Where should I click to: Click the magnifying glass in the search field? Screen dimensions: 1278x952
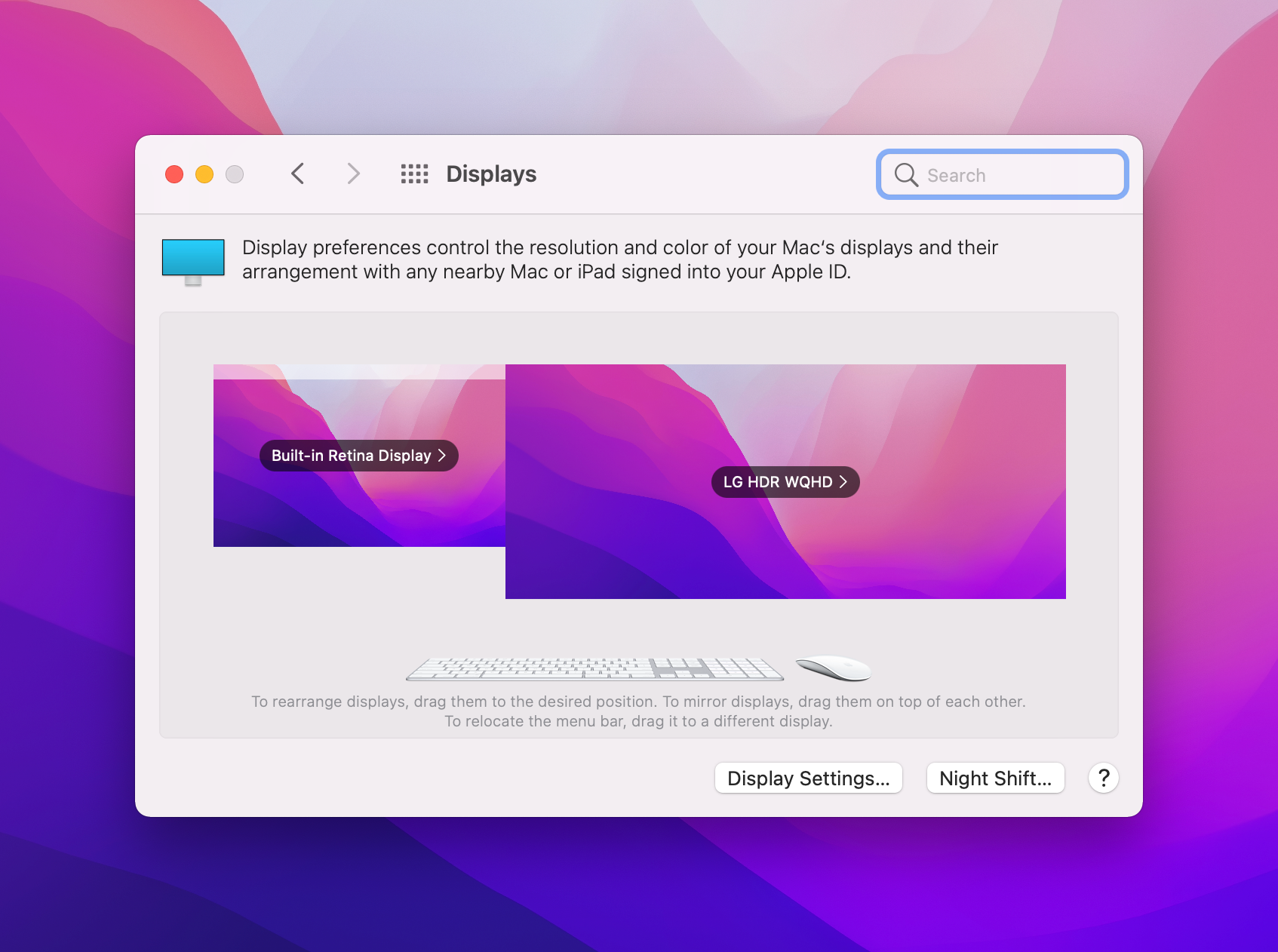906,175
